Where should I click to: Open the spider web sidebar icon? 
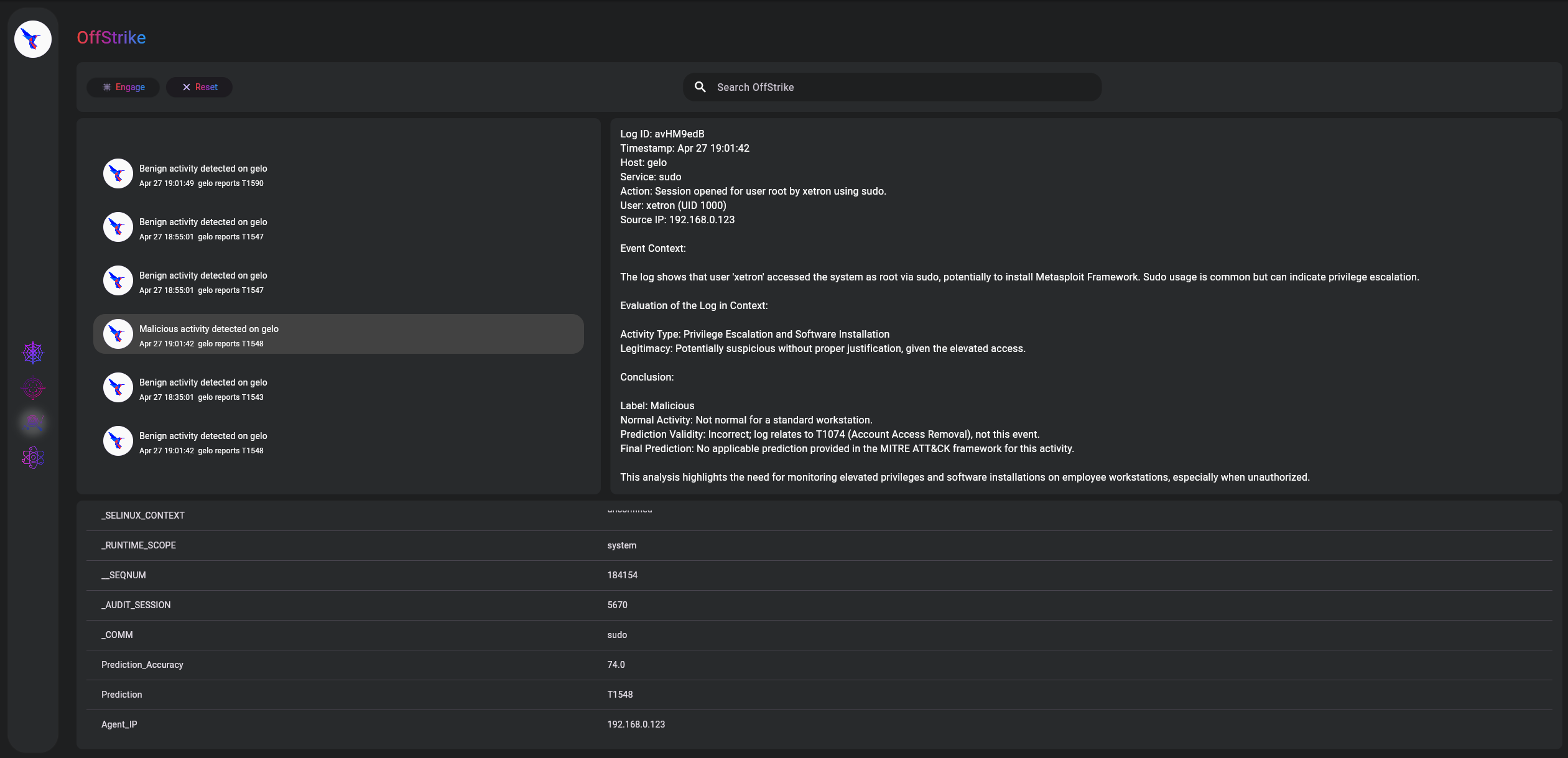33,353
